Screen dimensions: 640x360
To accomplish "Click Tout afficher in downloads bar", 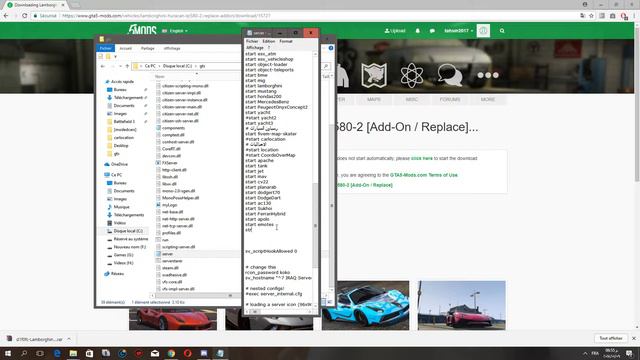I will (x=611, y=338).
